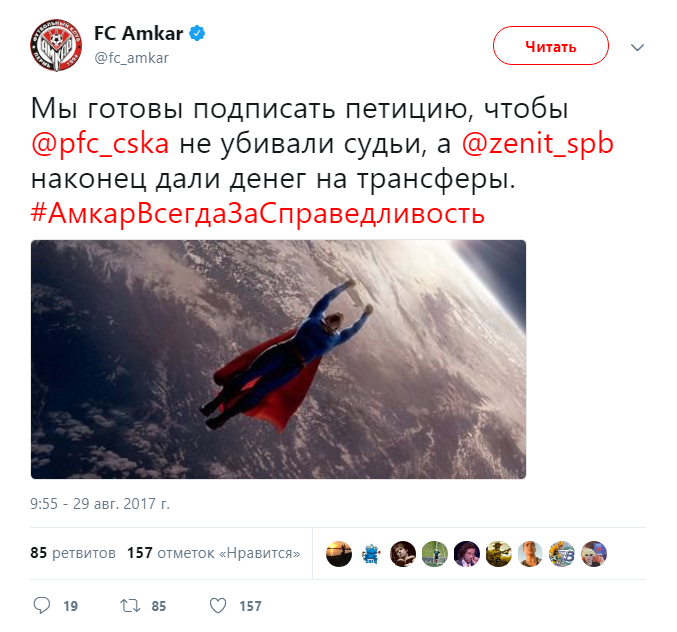Expand the tweet options chevron
The width and height of the screenshot is (677, 632).
point(637,47)
